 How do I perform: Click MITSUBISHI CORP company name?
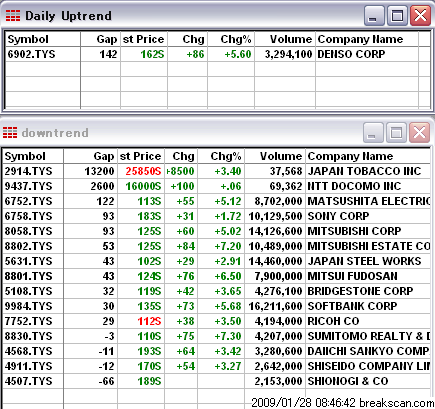click(x=354, y=231)
